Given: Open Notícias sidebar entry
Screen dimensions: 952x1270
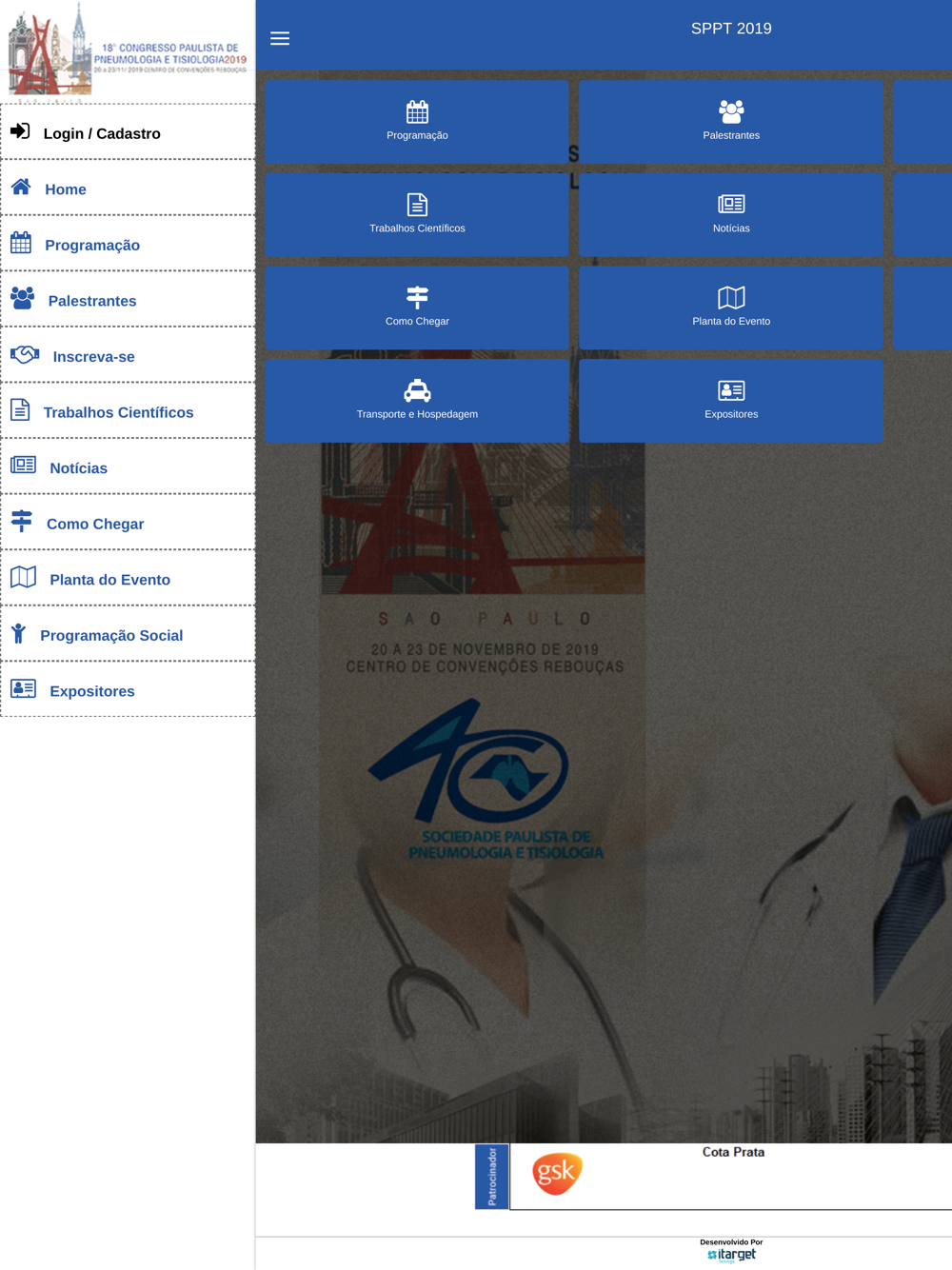Looking at the screenshot, I should point(128,467).
